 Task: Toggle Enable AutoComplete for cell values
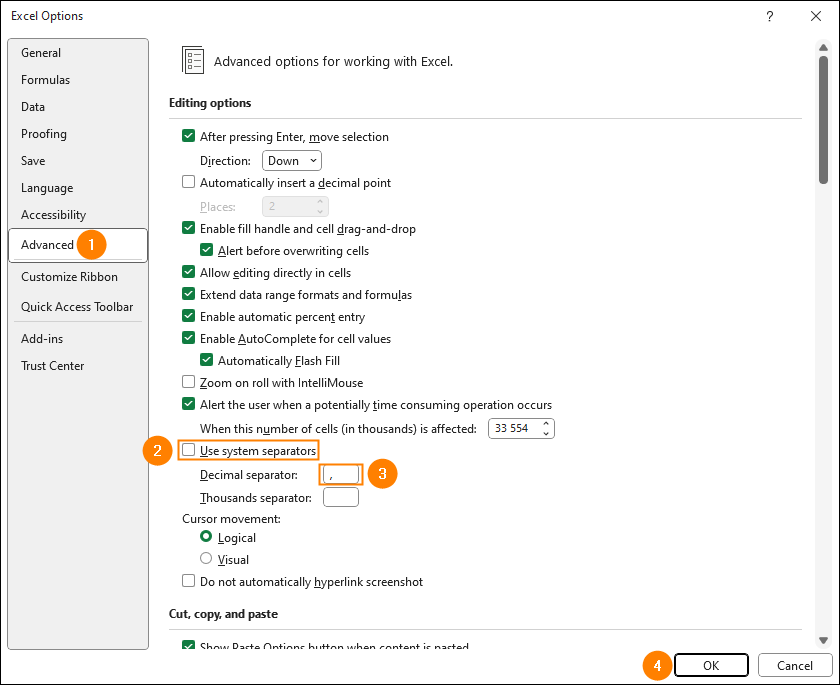point(188,337)
